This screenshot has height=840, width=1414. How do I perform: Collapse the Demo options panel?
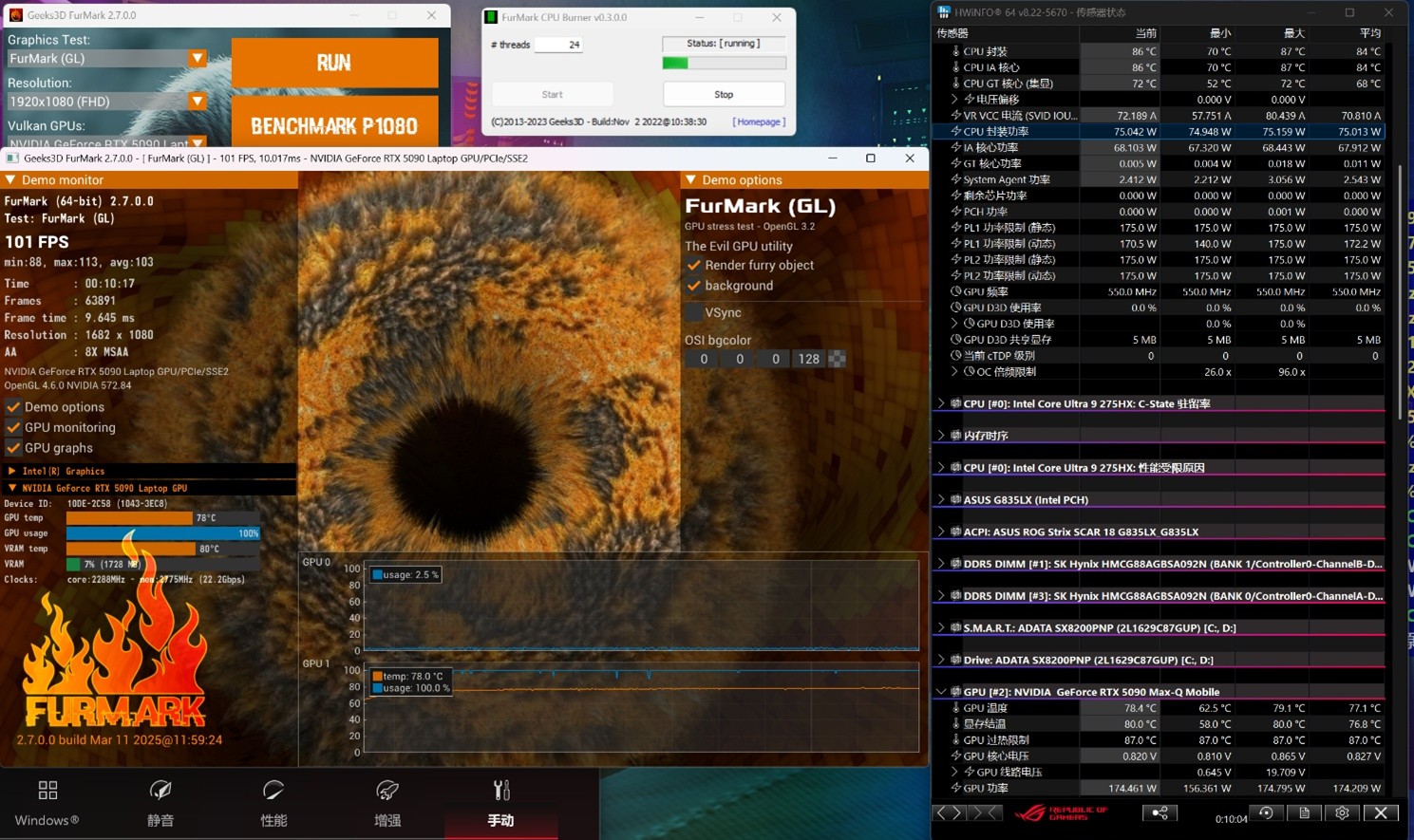pos(691,179)
